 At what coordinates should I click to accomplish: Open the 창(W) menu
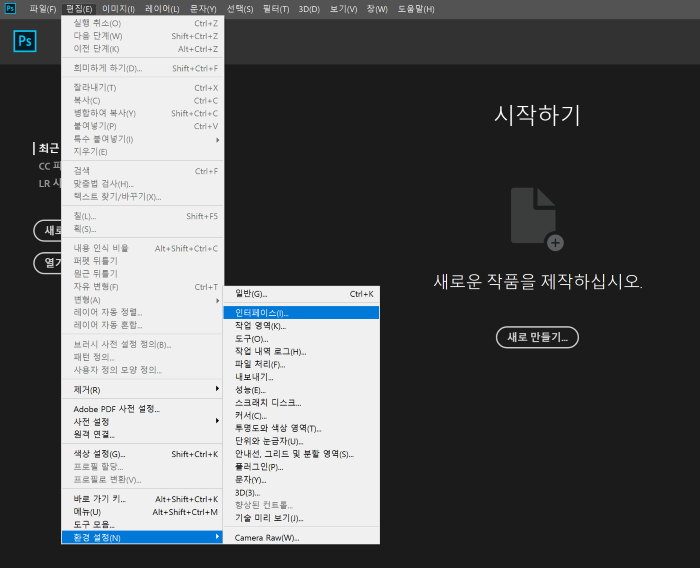point(377,9)
